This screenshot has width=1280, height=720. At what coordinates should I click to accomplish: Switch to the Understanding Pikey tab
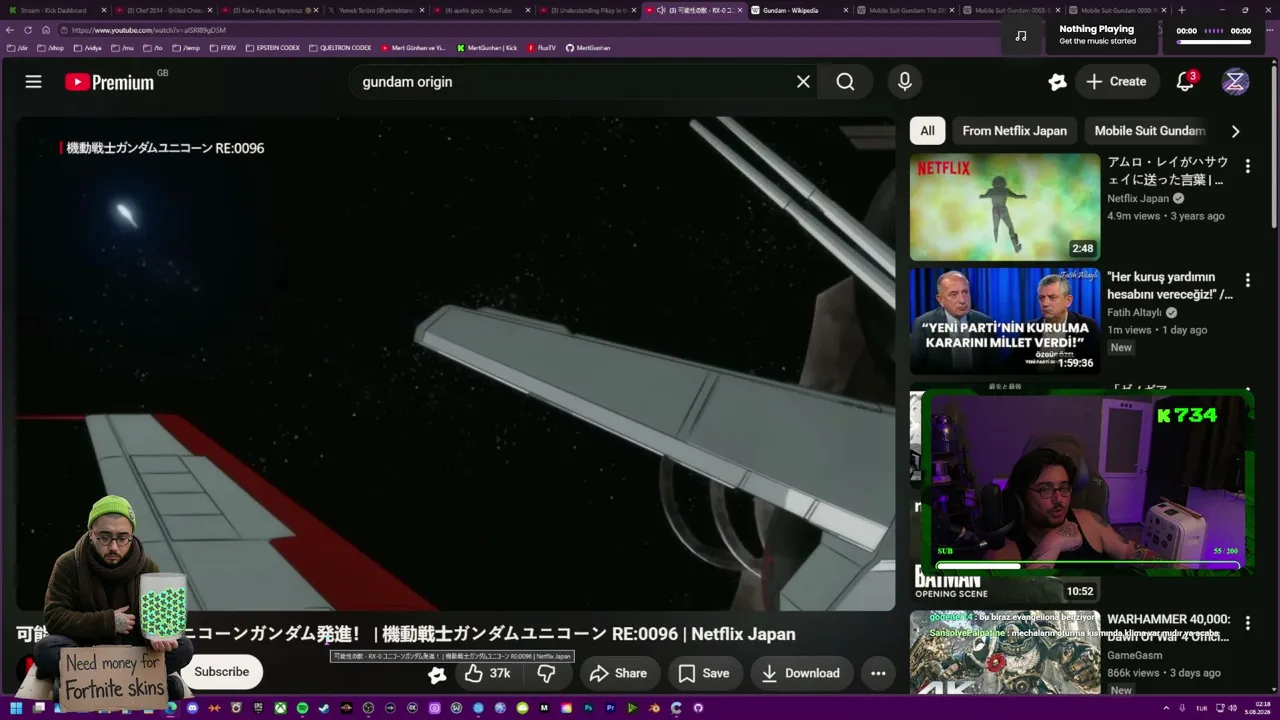point(589,10)
